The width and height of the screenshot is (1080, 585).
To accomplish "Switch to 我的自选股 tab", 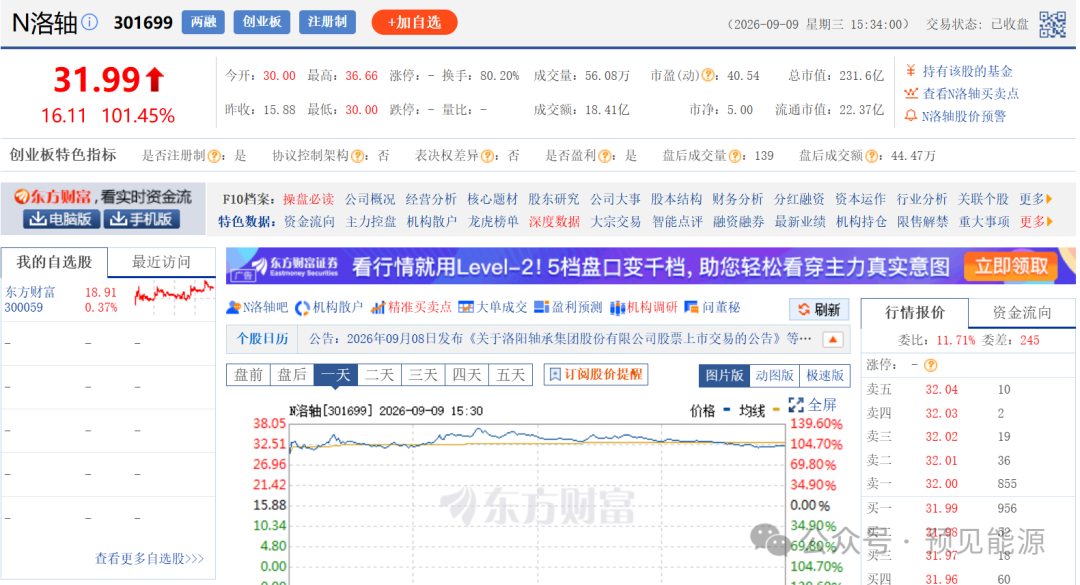I will point(54,263).
